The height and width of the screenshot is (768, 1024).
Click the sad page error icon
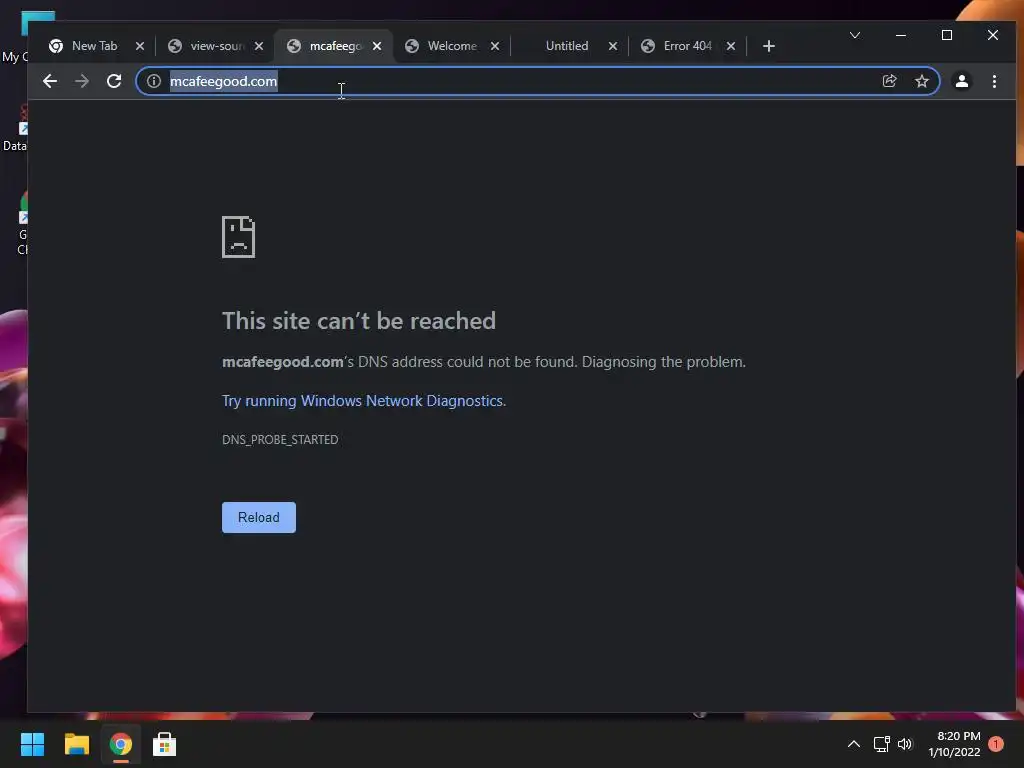(238, 237)
